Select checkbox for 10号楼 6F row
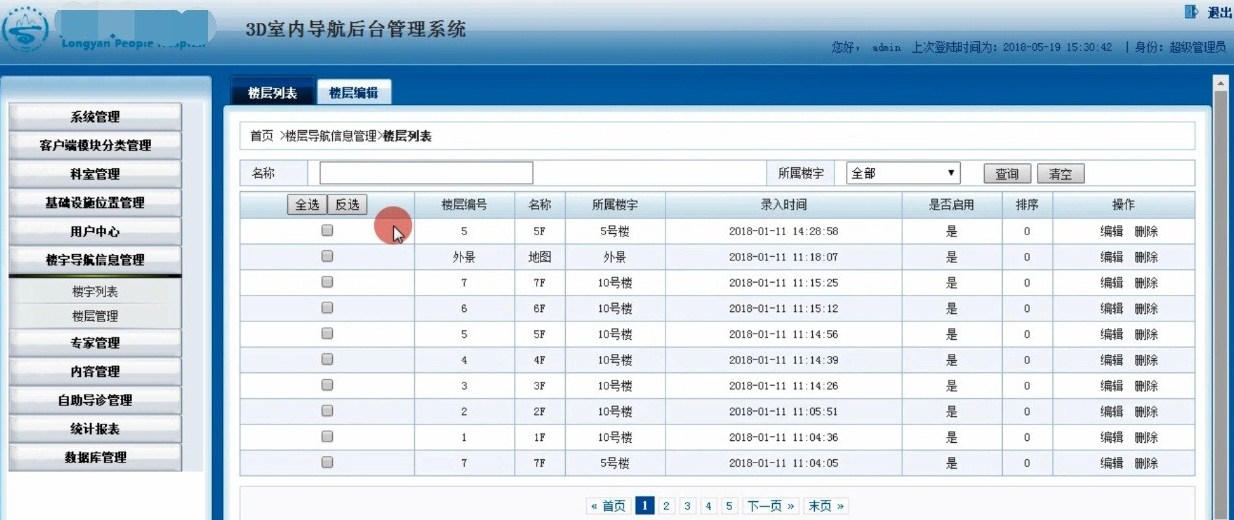 pyautogui.click(x=327, y=308)
